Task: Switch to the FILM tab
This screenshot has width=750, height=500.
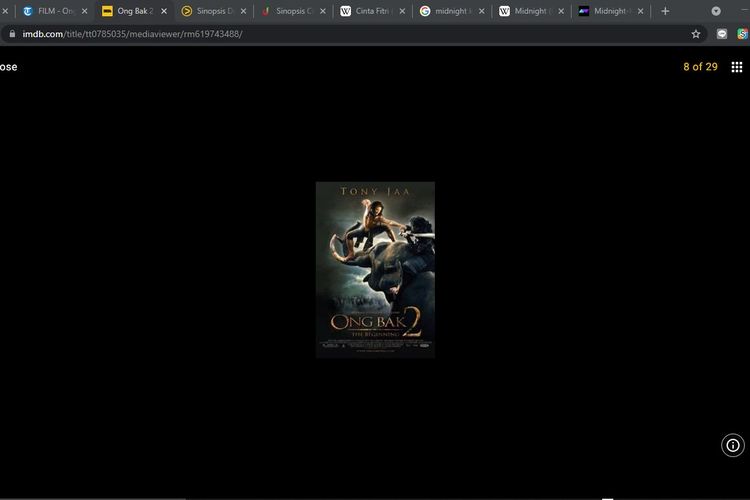Action: click(x=52, y=11)
